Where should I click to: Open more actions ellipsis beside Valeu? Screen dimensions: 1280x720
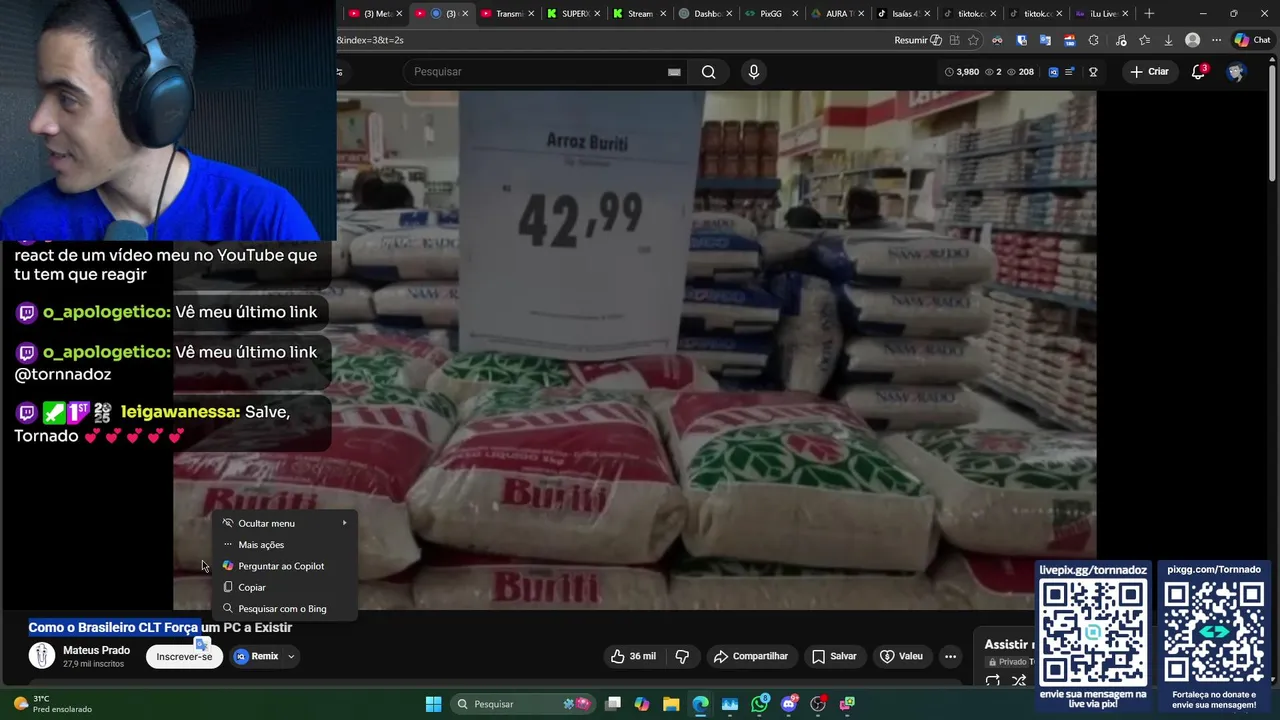950,656
